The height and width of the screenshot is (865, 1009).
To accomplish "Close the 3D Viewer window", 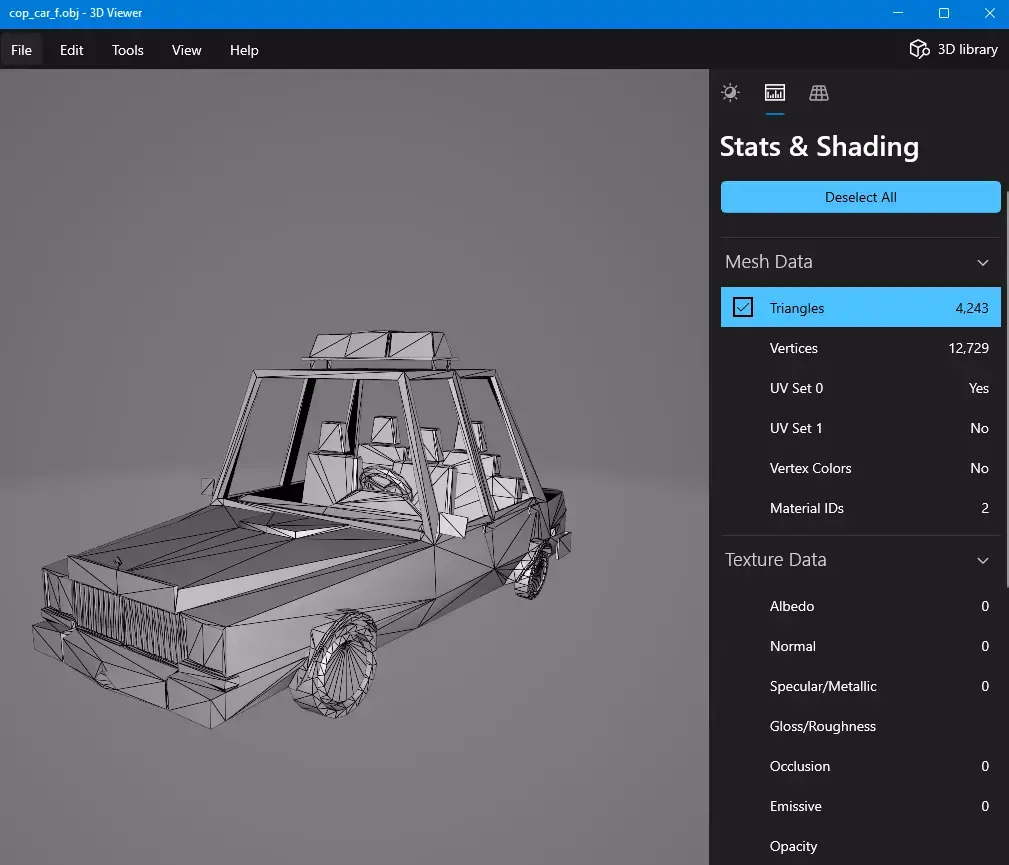I will [x=989, y=13].
